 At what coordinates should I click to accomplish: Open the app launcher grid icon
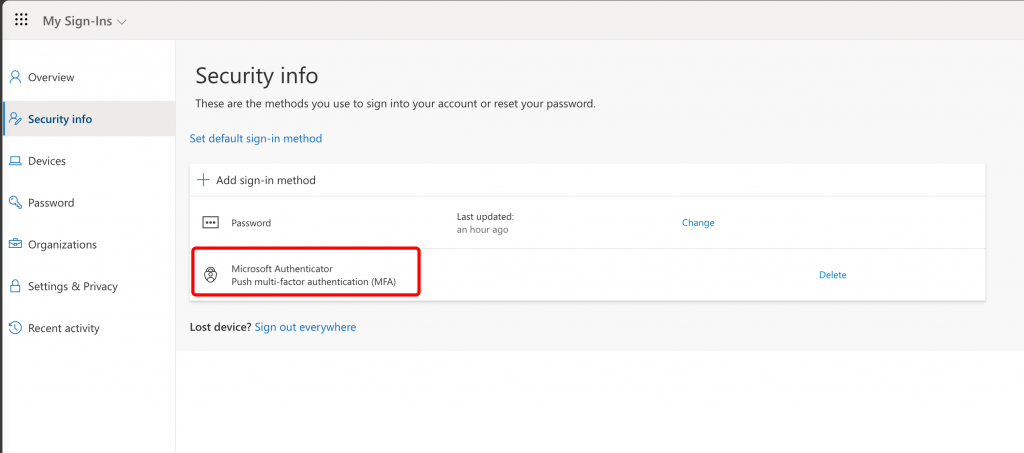click(21, 20)
